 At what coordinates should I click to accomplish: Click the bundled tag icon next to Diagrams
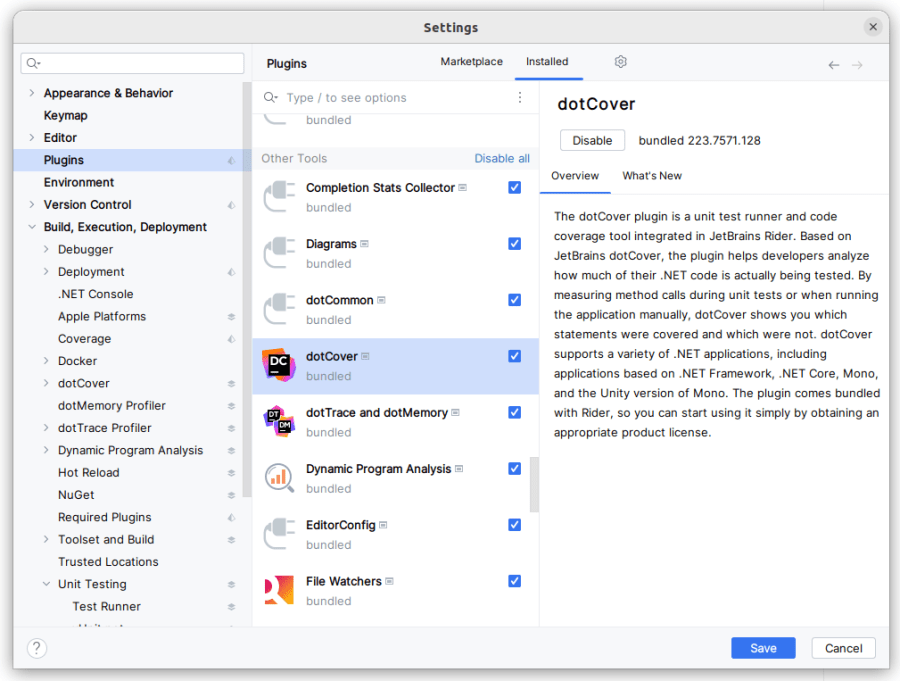click(364, 244)
